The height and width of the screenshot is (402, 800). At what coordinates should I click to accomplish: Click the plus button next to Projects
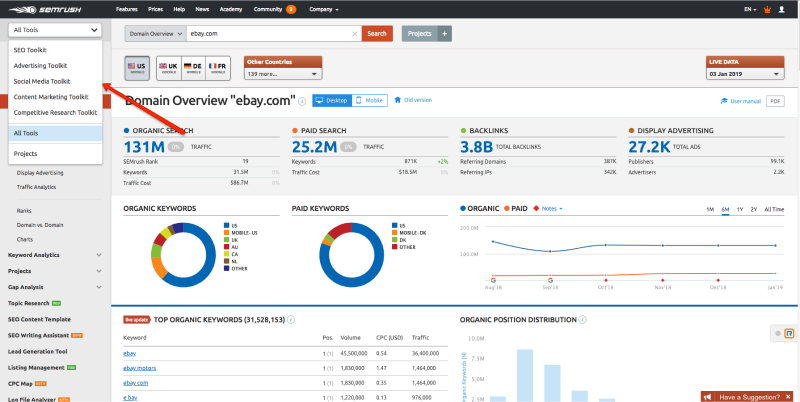445,33
